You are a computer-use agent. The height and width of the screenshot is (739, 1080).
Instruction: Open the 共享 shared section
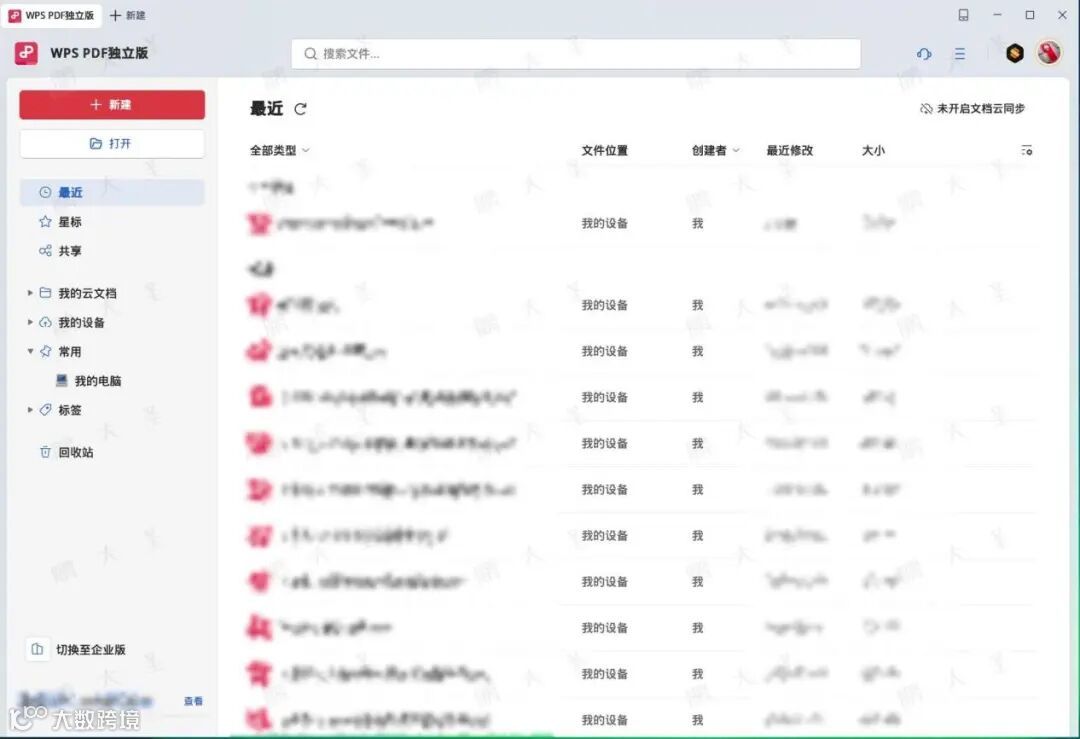tap(70, 251)
